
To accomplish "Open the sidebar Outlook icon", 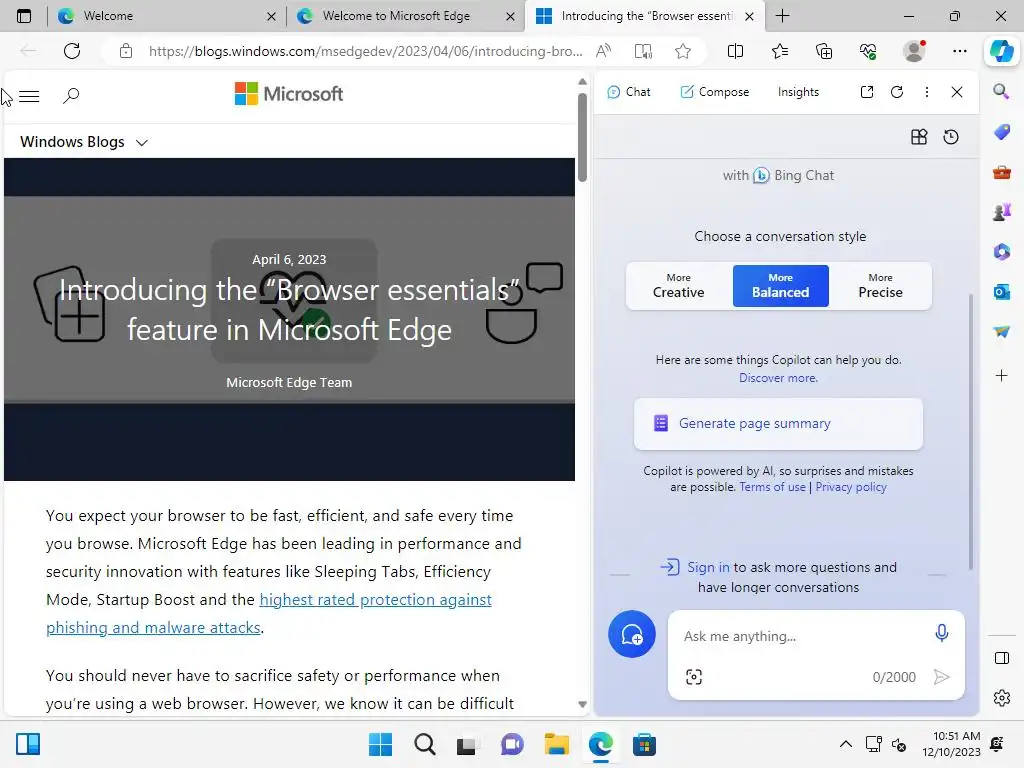I will 1001,291.
